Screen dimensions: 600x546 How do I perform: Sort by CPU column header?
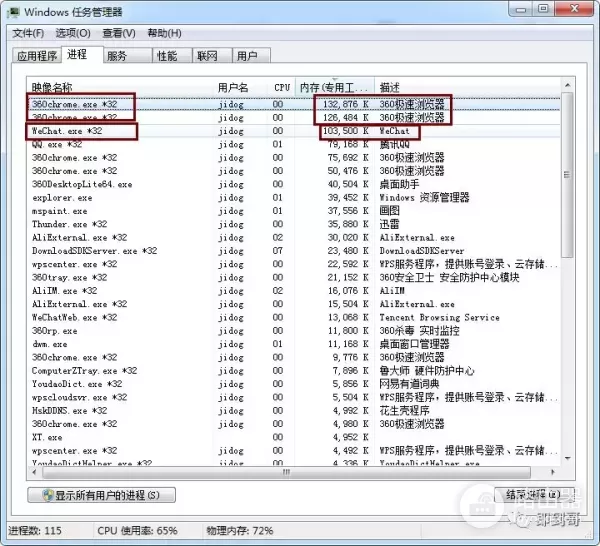[x=282, y=88]
